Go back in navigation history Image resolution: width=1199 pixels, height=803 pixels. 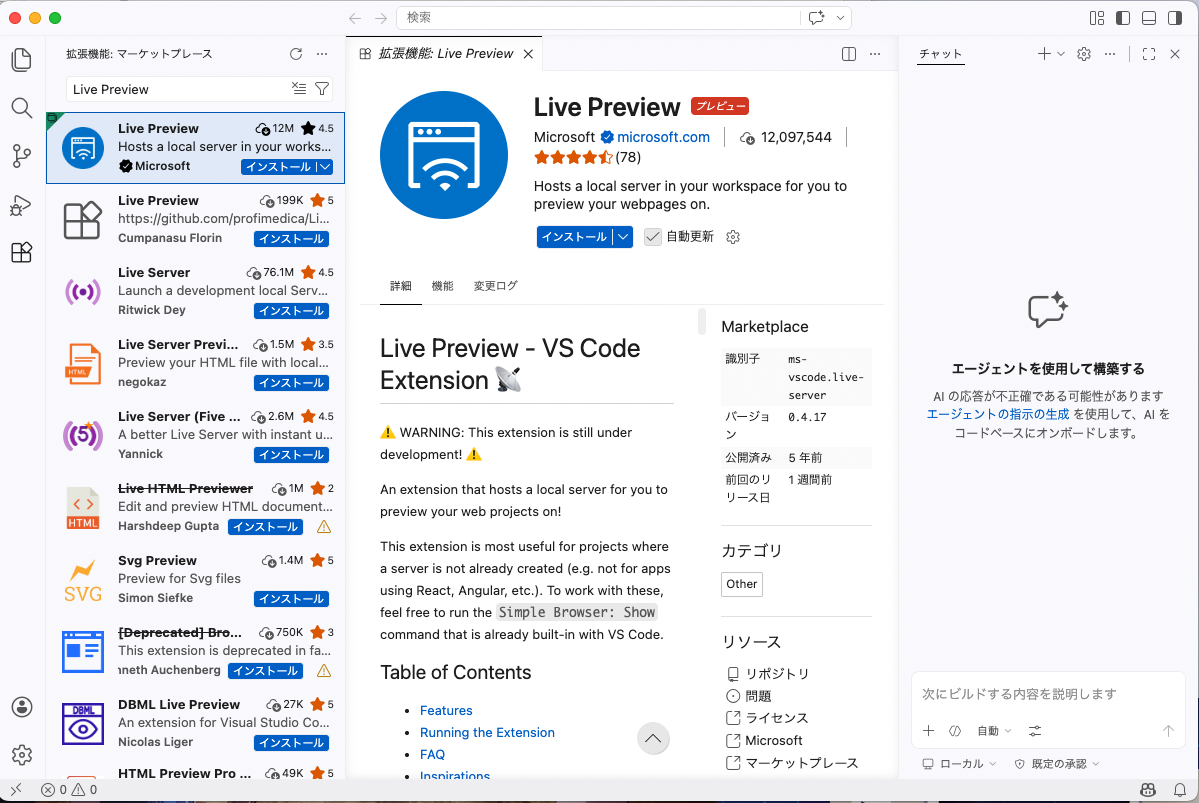click(355, 18)
